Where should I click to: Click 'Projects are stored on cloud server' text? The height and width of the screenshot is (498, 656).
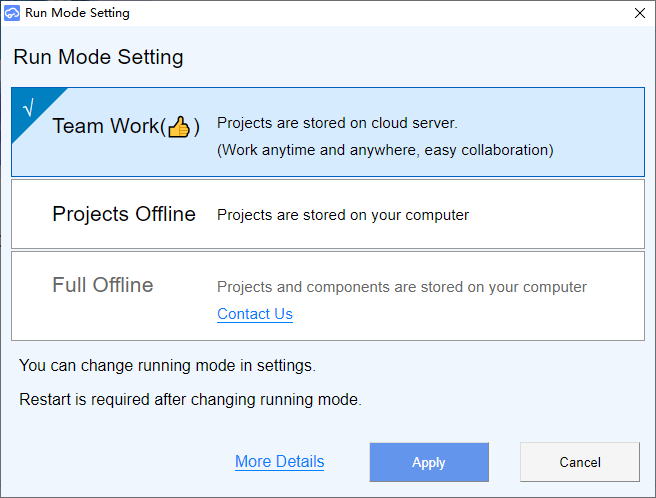337,123
